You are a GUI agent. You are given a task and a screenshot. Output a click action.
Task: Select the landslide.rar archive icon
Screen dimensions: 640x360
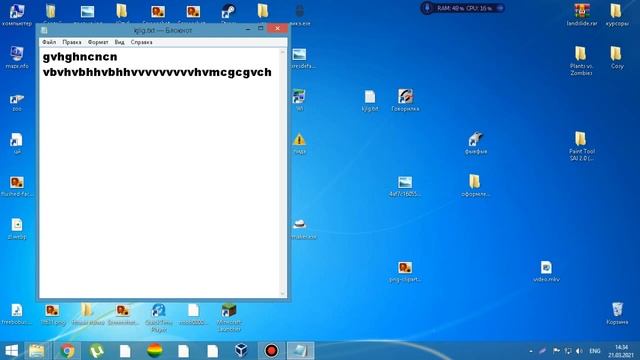(x=582, y=15)
